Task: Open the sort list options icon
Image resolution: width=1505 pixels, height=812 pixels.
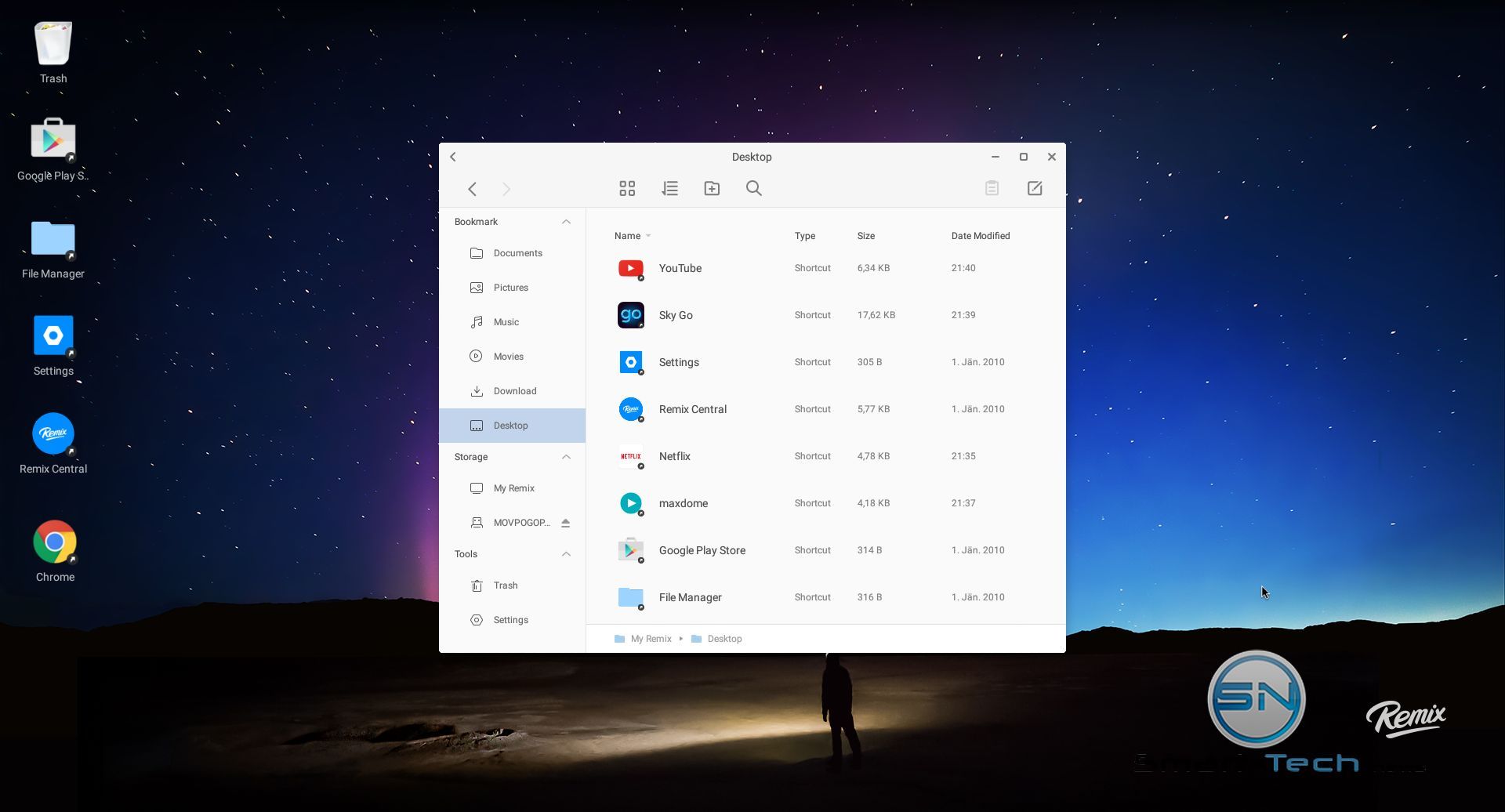Action: coord(669,188)
